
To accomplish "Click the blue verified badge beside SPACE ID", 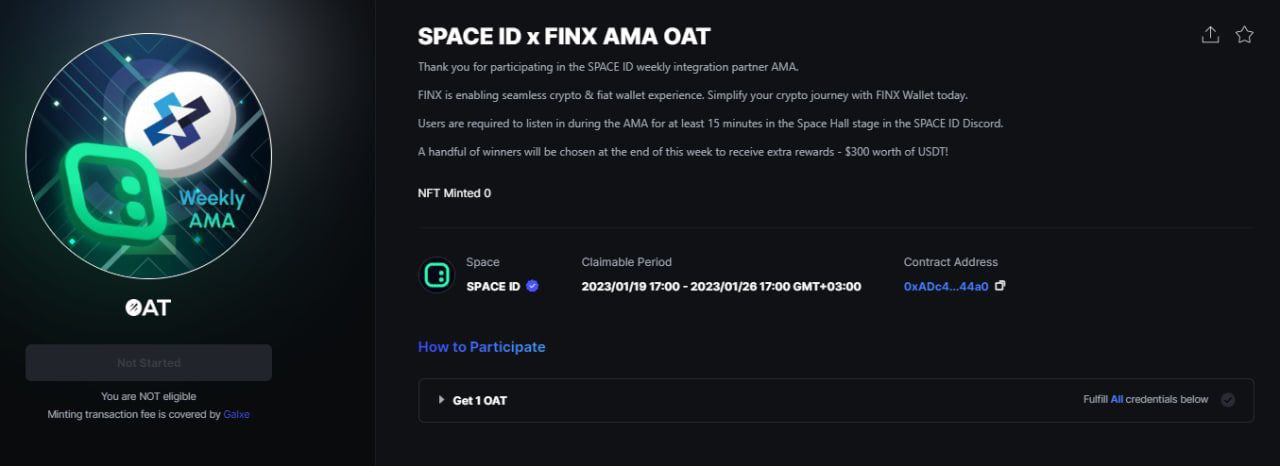I will point(532,286).
